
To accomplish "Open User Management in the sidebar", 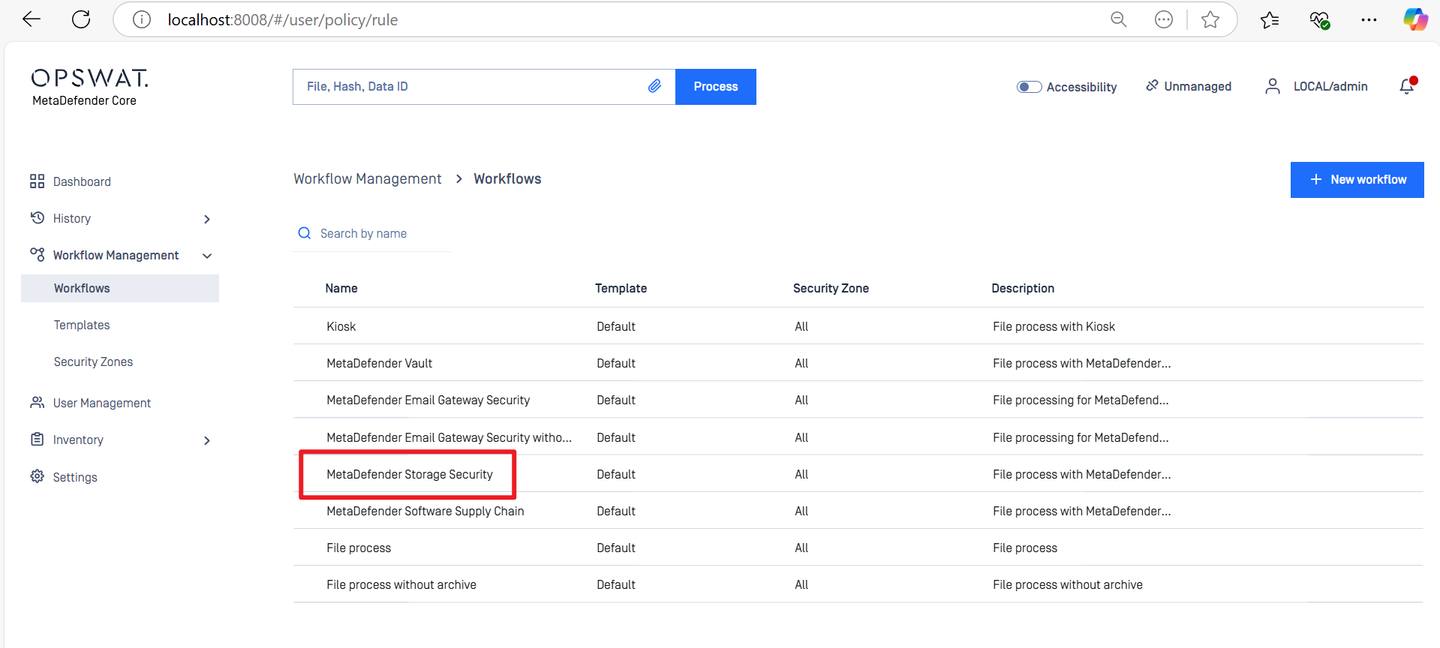I will [x=102, y=403].
